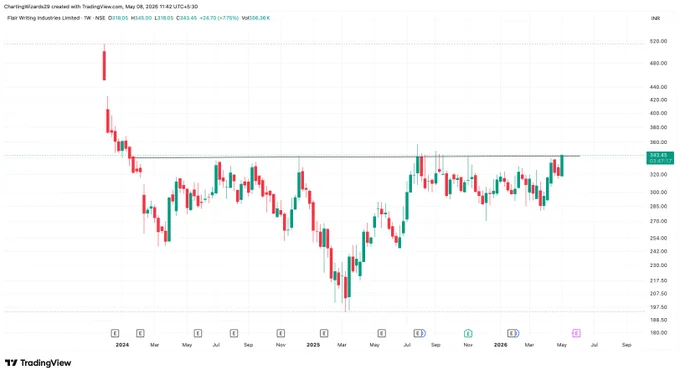Click the earnings marker before Mar 2024

point(140,333)
